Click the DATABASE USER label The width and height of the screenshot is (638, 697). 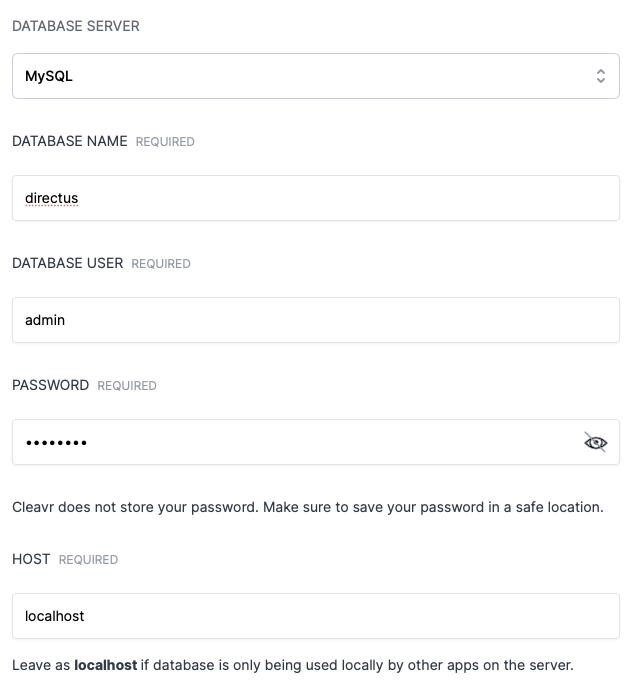coord(68,263)
